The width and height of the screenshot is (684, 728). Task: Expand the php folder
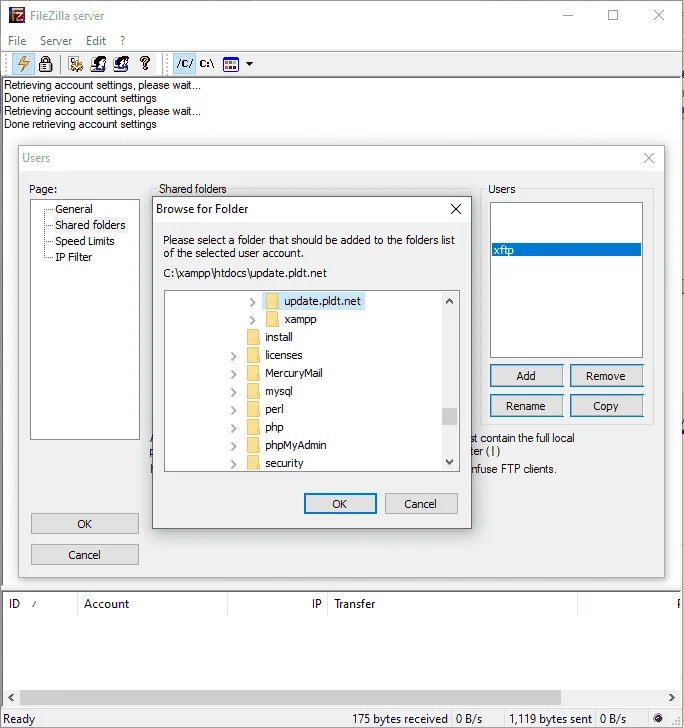point(234,428)
